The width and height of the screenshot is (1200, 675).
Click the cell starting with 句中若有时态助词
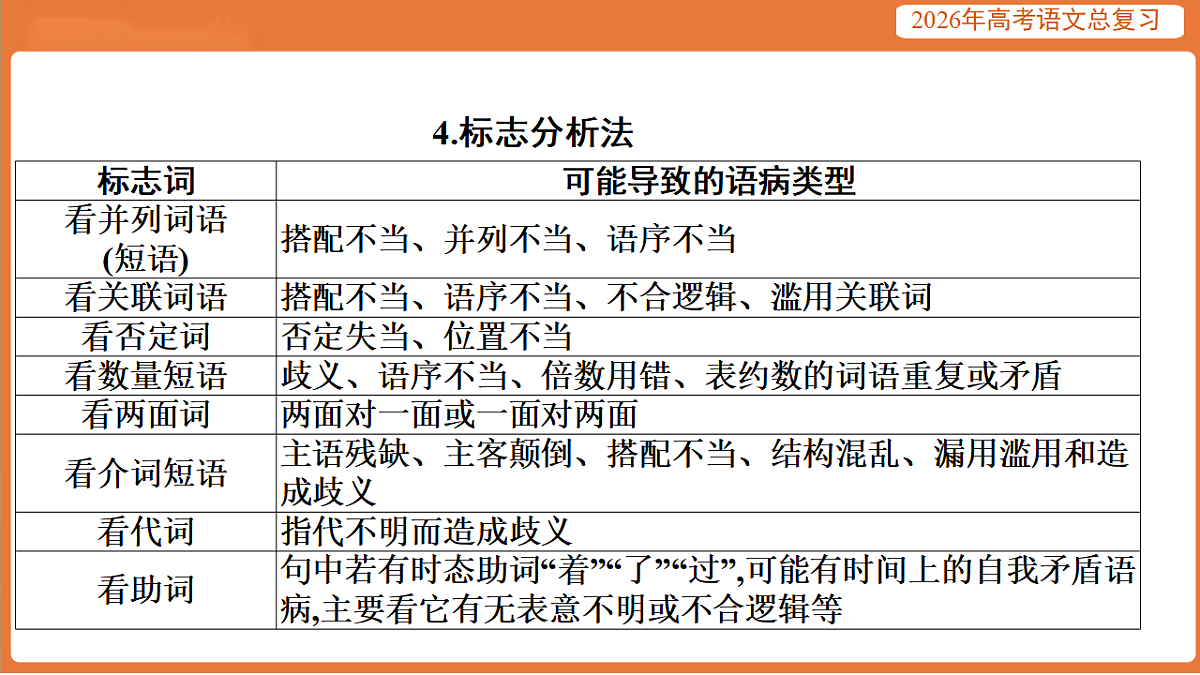(x=708, y=589)
